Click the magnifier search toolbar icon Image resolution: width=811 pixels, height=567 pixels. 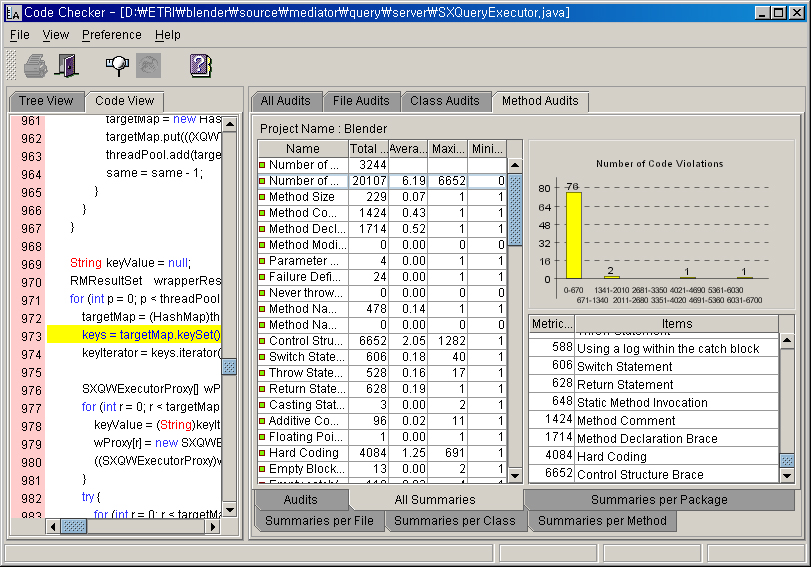point(118,66)
